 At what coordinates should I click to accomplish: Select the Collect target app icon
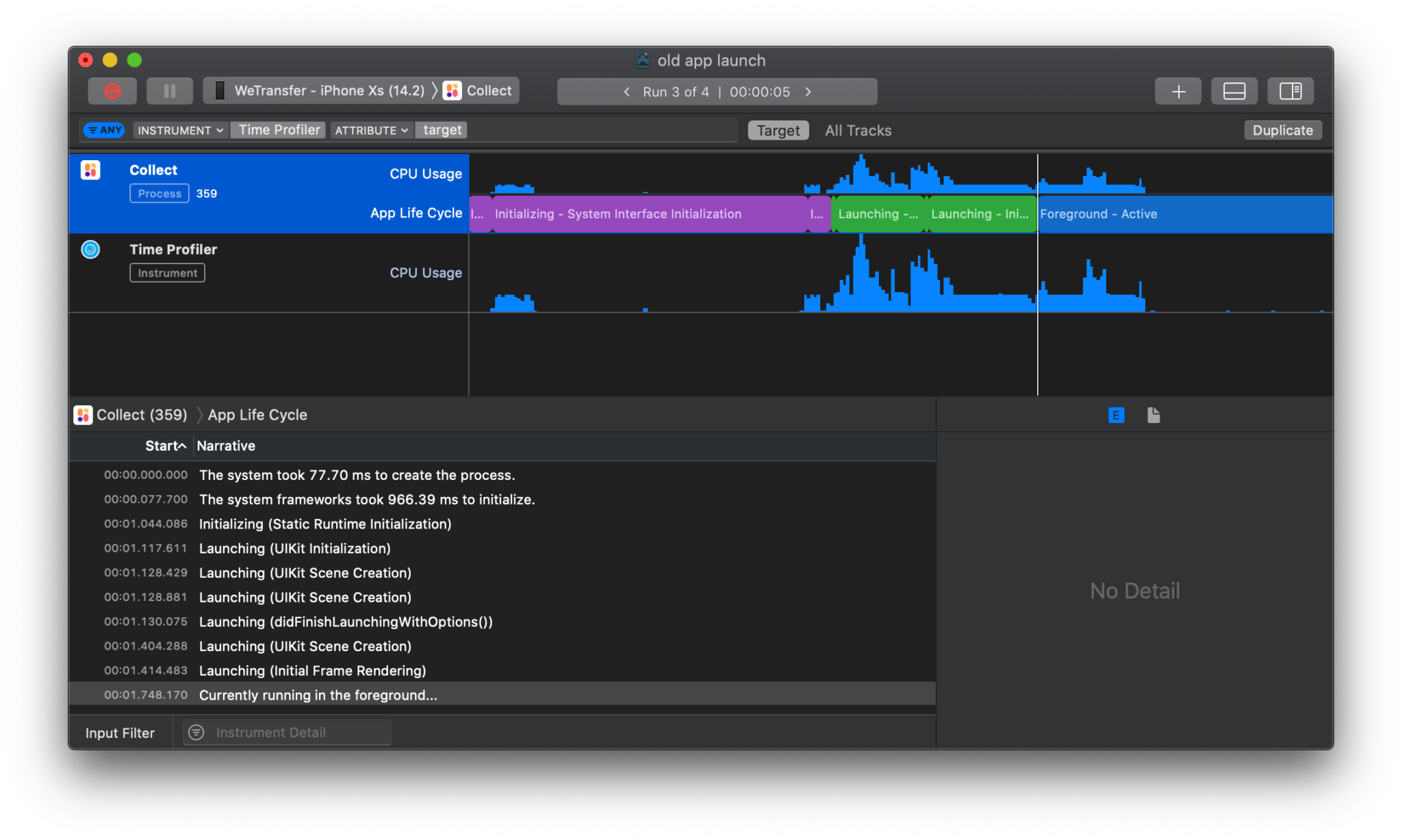click(x=453, y=91)
